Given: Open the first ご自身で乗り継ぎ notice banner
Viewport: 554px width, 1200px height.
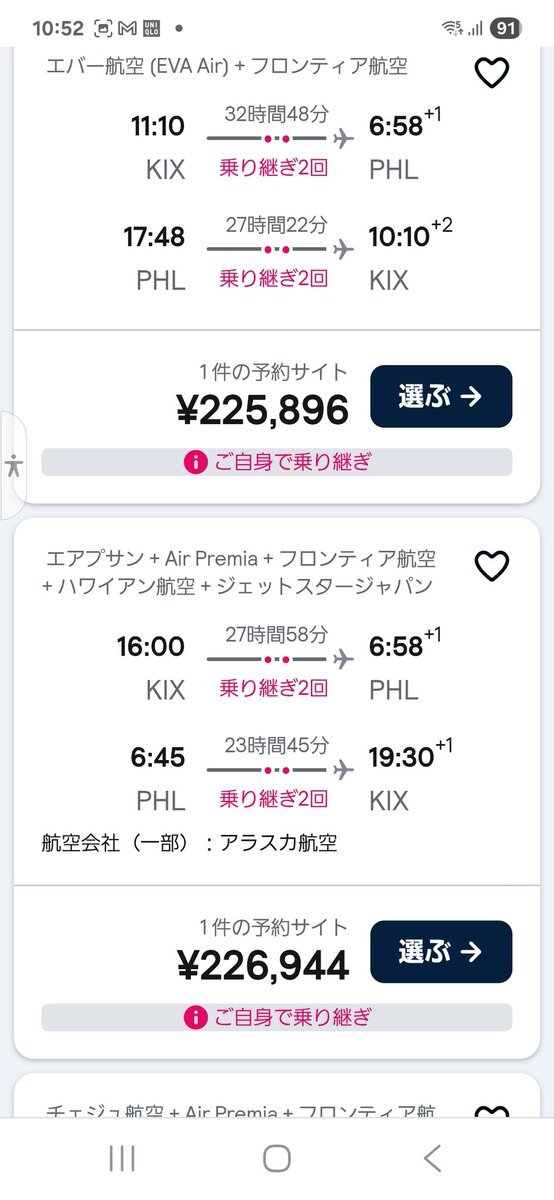Looking at the screenshot, I should (x=277, y=462).
